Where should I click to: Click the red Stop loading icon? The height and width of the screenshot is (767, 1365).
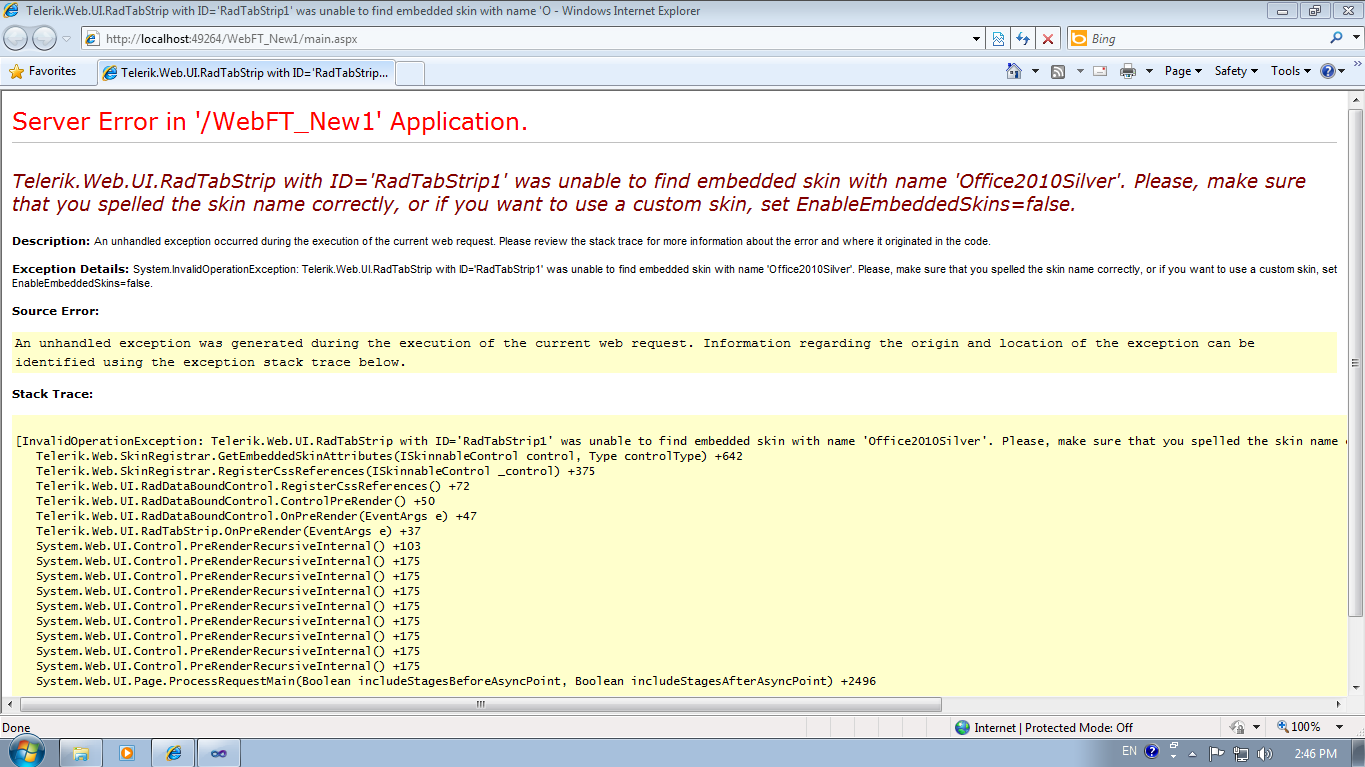coord(1047,39)
